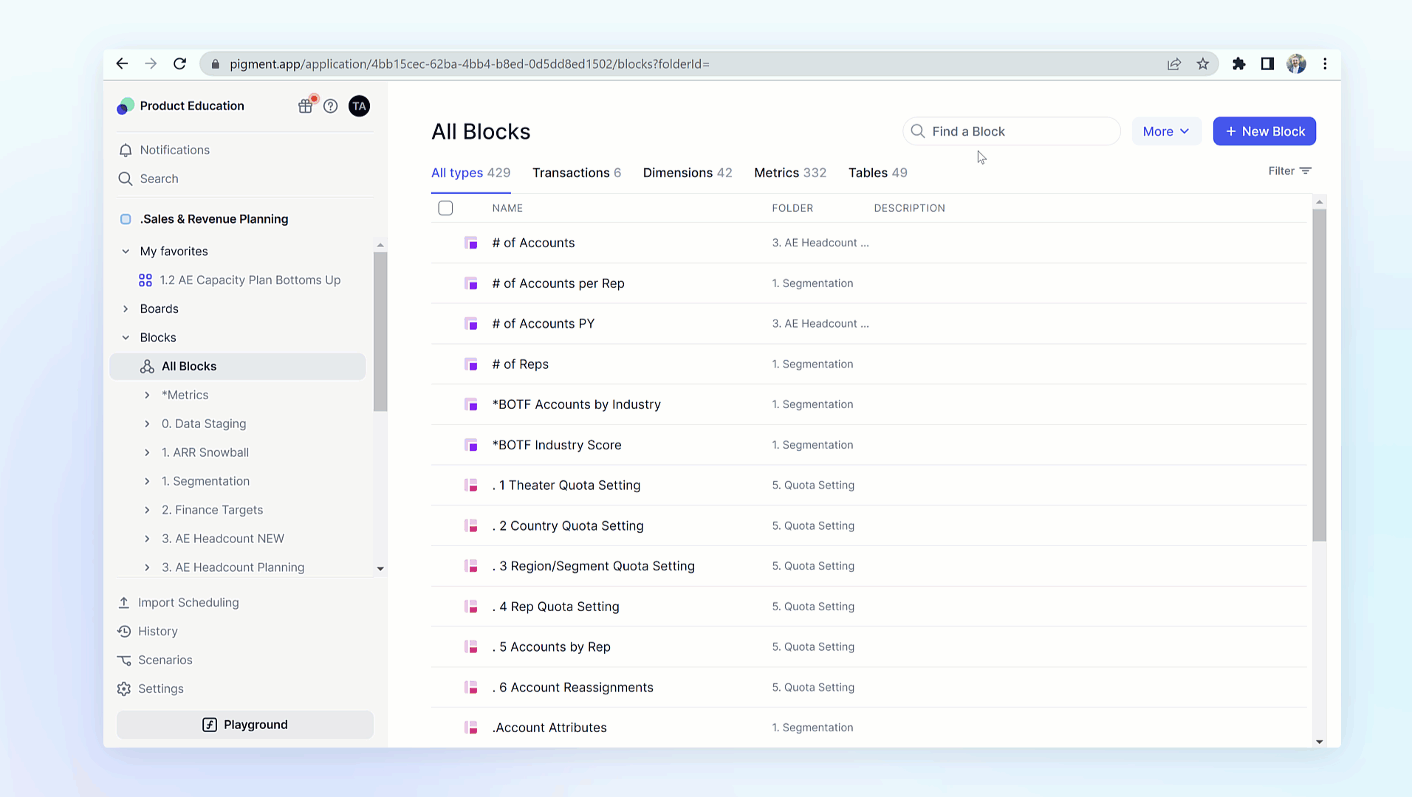The width and height of the screenshot is (1412, 797).
Task: Click table icon for .Account Attributes
Action: pyautogui.click(x=471, y=728)
